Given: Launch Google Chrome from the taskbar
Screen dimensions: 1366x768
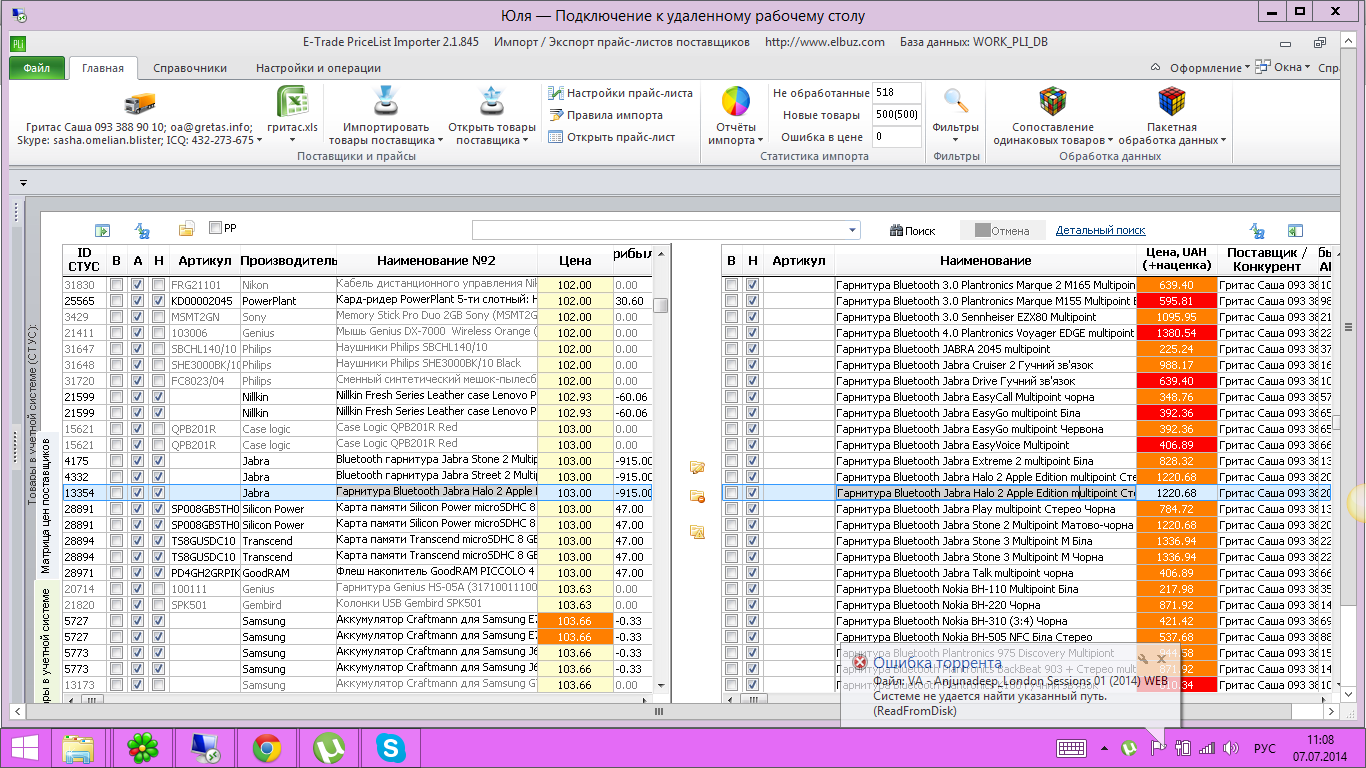Looking at the screenshot, I should 266,748.
